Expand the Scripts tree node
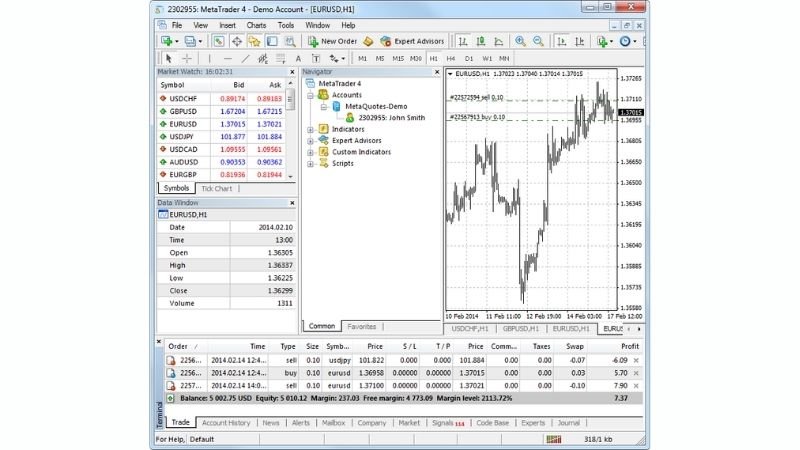 (x=310, y=164)
